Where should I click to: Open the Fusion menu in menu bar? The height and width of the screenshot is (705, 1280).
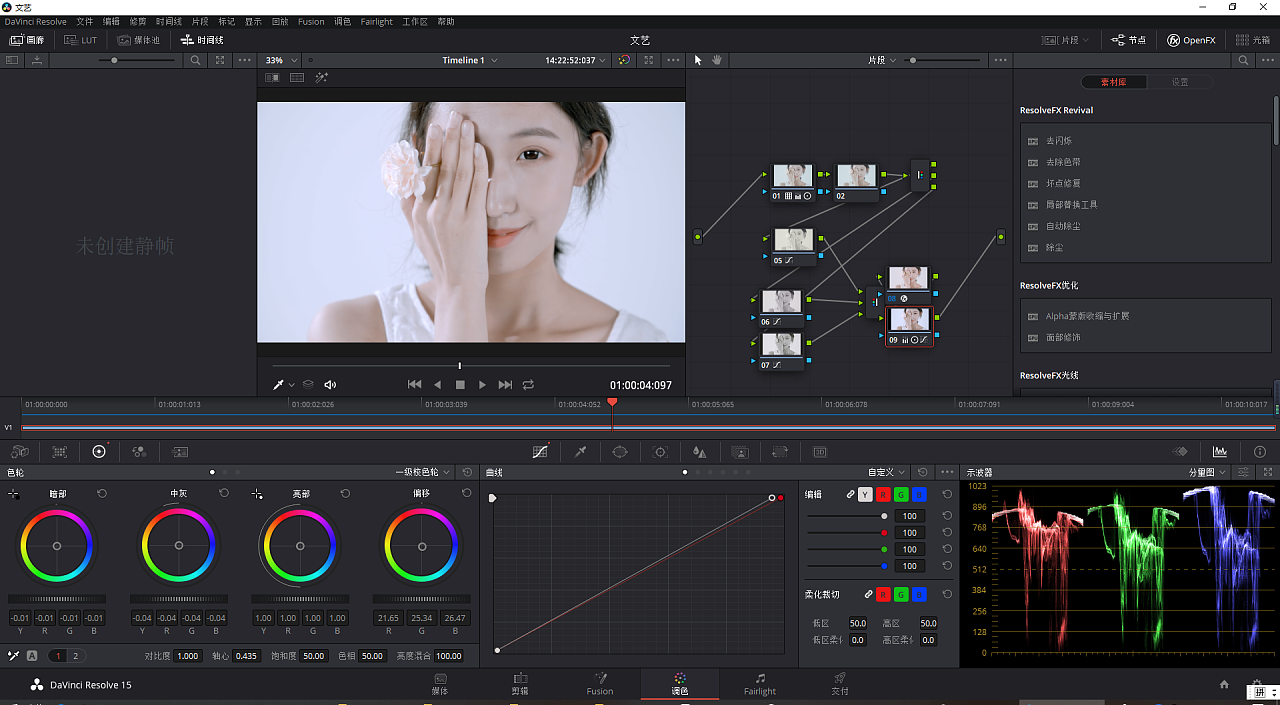tap(311, 21)
